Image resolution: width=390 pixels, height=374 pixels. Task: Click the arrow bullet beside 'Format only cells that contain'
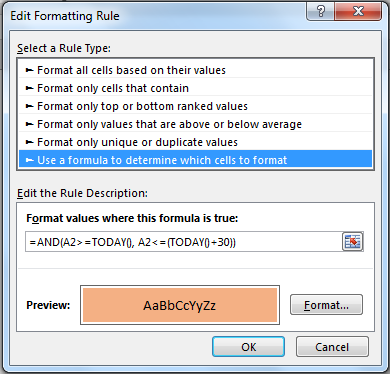click(30, 88)
